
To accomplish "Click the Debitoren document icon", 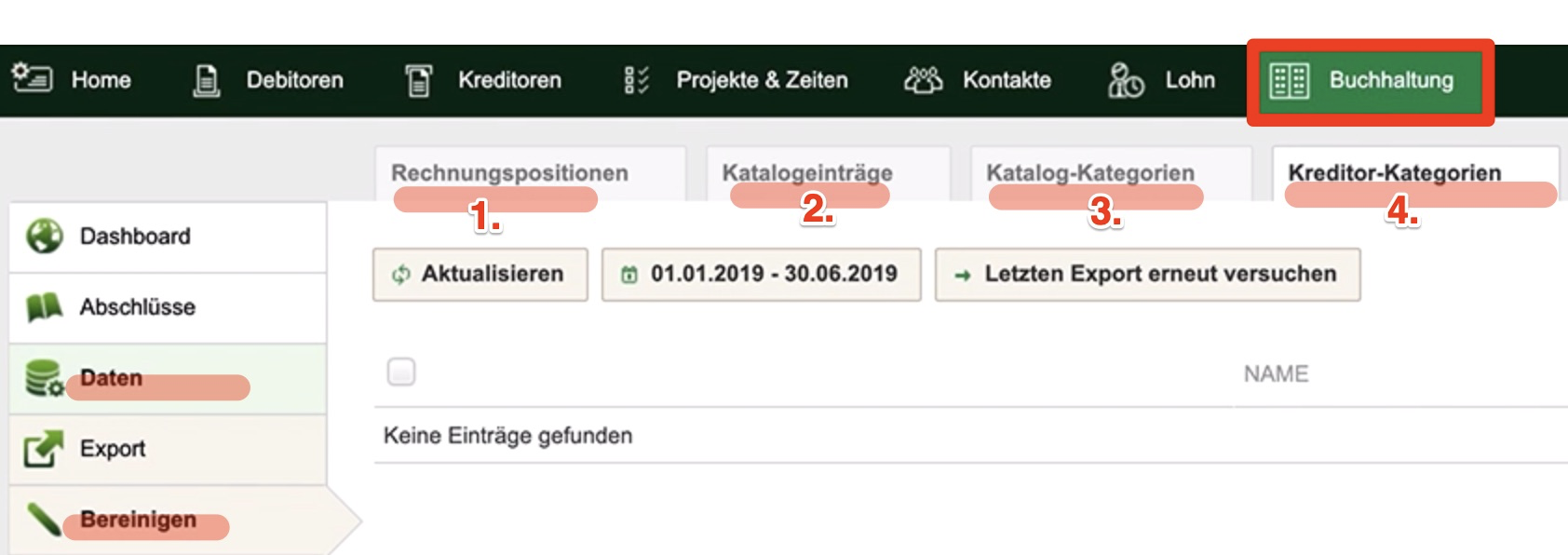I will tap(206, 80).
